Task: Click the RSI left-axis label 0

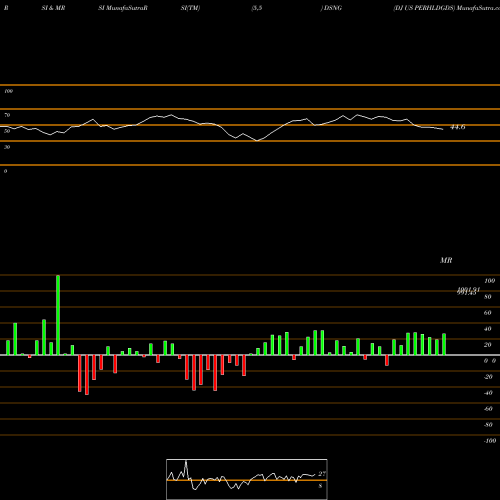Action: point(5,171)
